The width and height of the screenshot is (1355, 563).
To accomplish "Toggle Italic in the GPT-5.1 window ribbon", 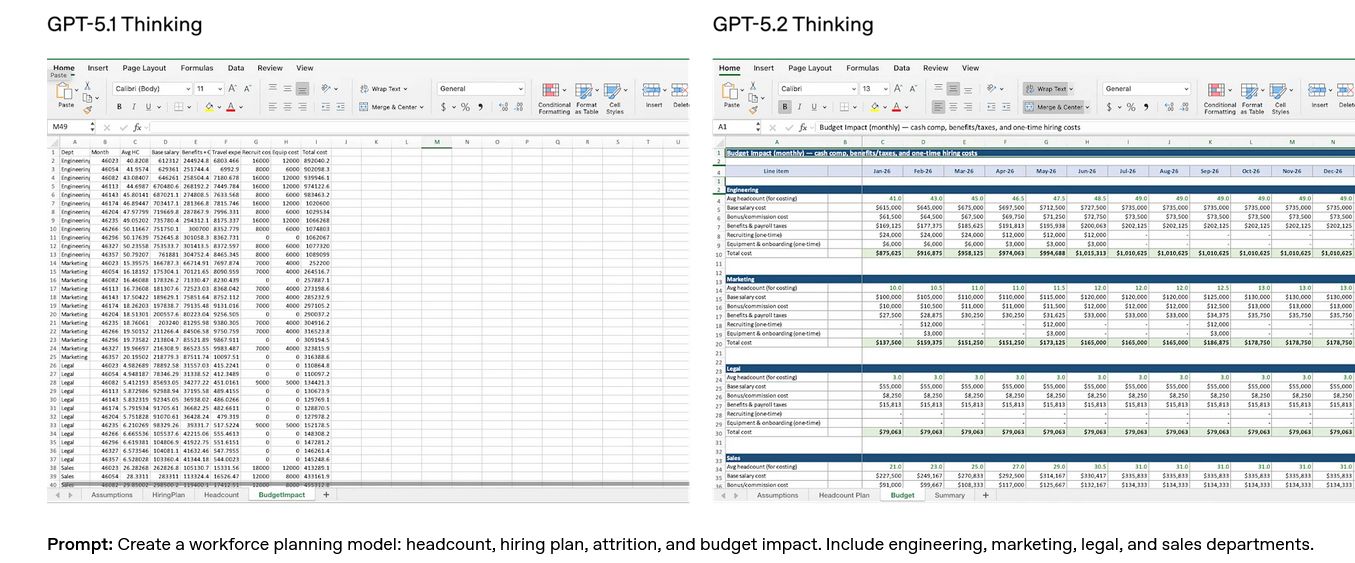I will tap(133, 107).
